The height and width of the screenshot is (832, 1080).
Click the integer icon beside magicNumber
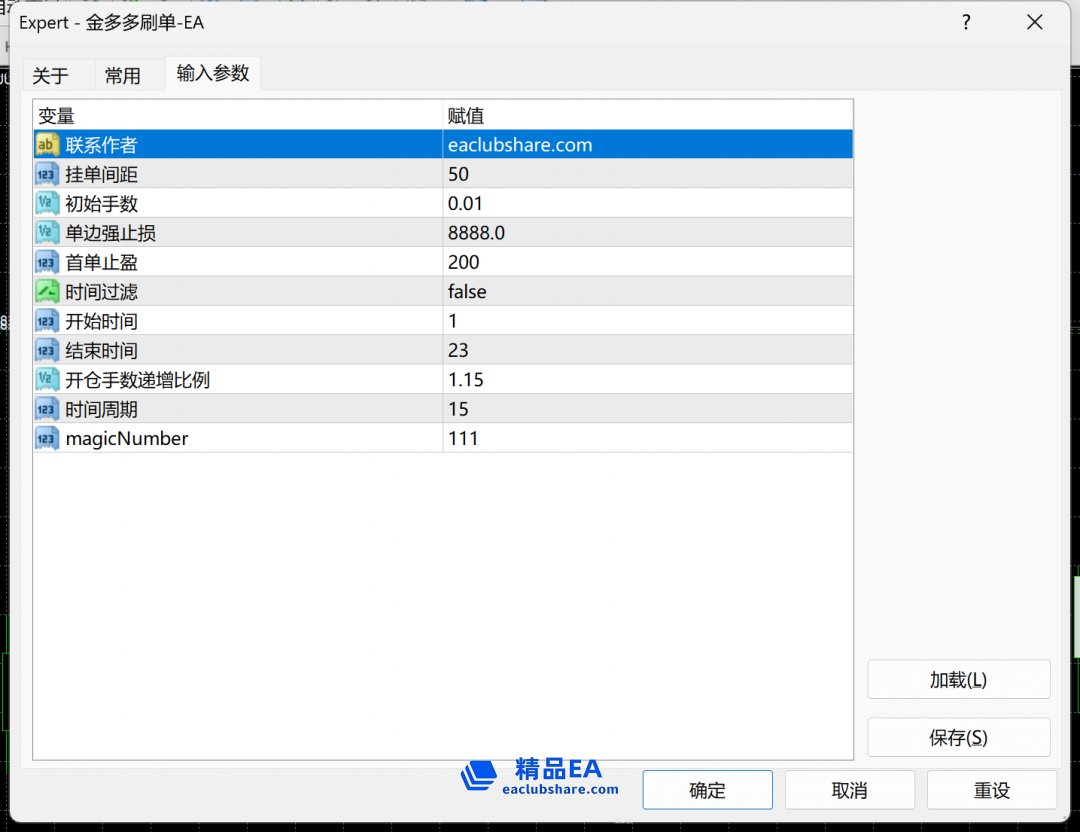coord(47,438)
